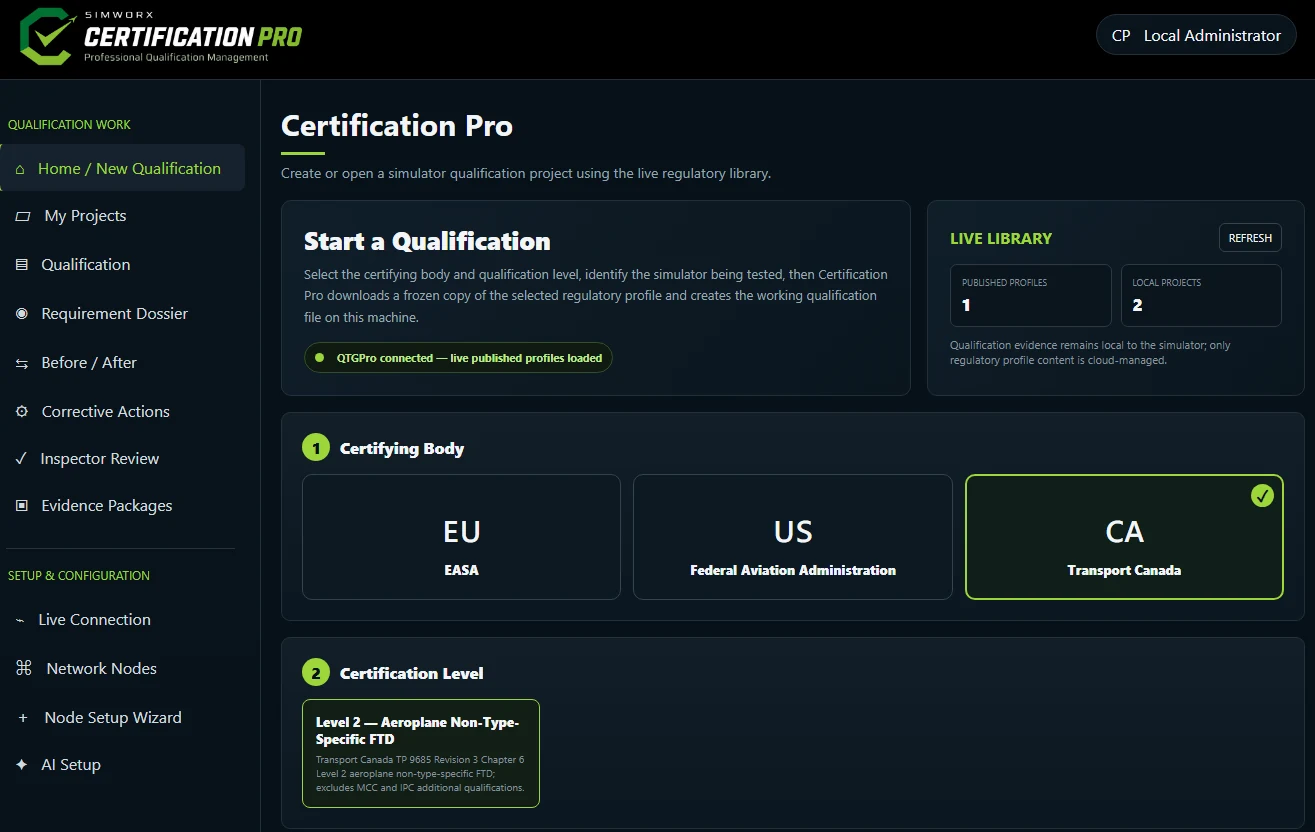Click the folder icon beside My Projects
Image resolution: width=1315 pixels, height=832 pixels.
click(23, 216)
